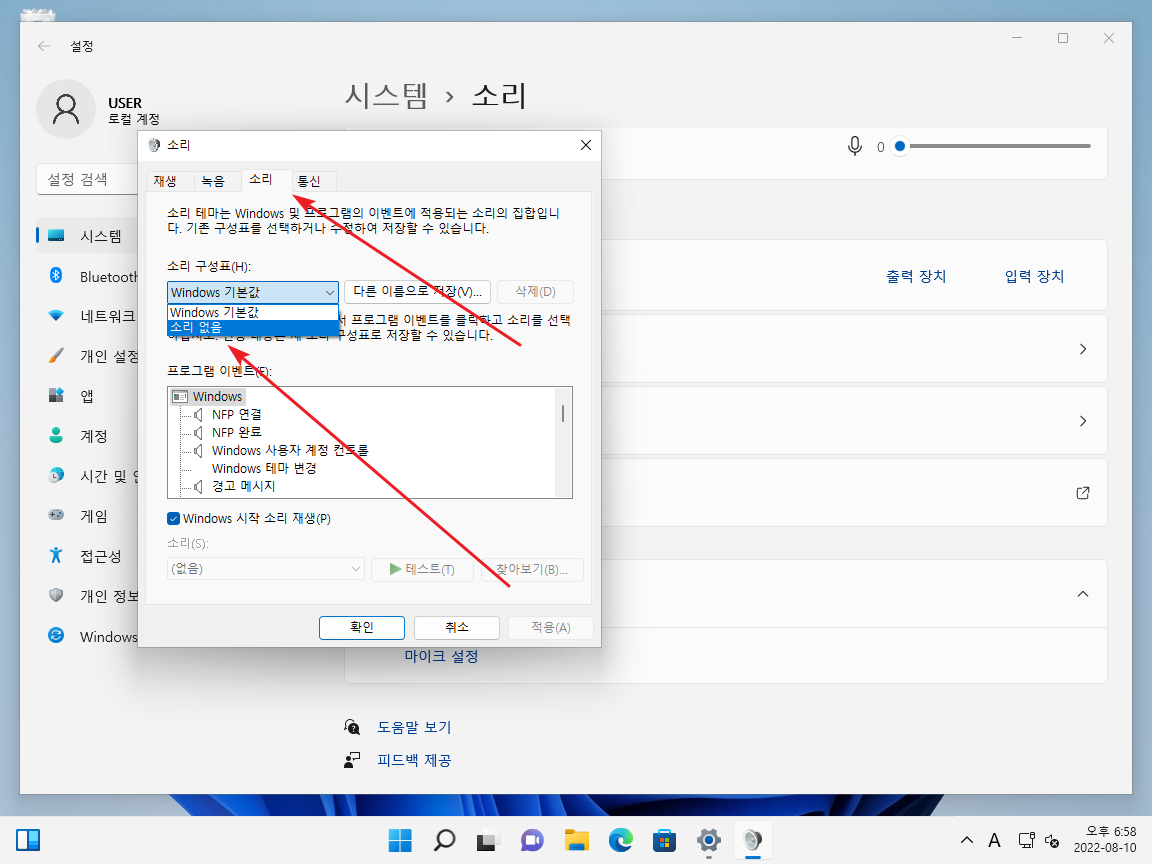Open Microsoft Store from taskbar

pyautogui.click(x=665, y=840)
